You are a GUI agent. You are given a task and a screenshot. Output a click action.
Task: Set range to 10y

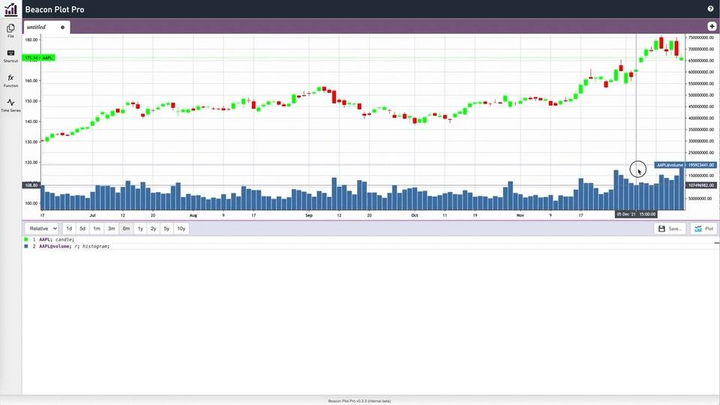pos(181,229)
